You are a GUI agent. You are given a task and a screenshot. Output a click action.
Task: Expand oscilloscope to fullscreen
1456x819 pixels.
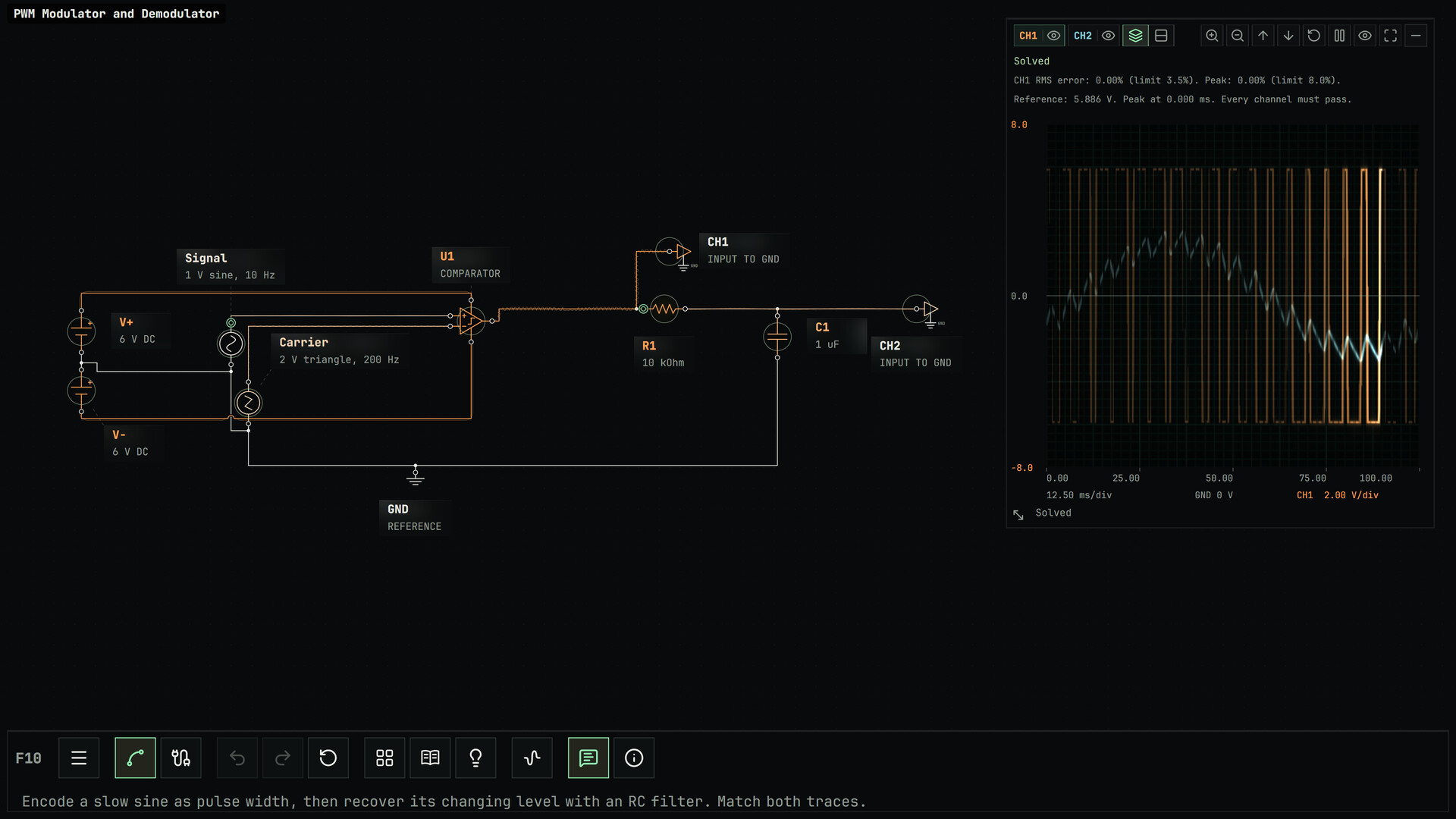pyautogui.click(x=1390, y=36)
